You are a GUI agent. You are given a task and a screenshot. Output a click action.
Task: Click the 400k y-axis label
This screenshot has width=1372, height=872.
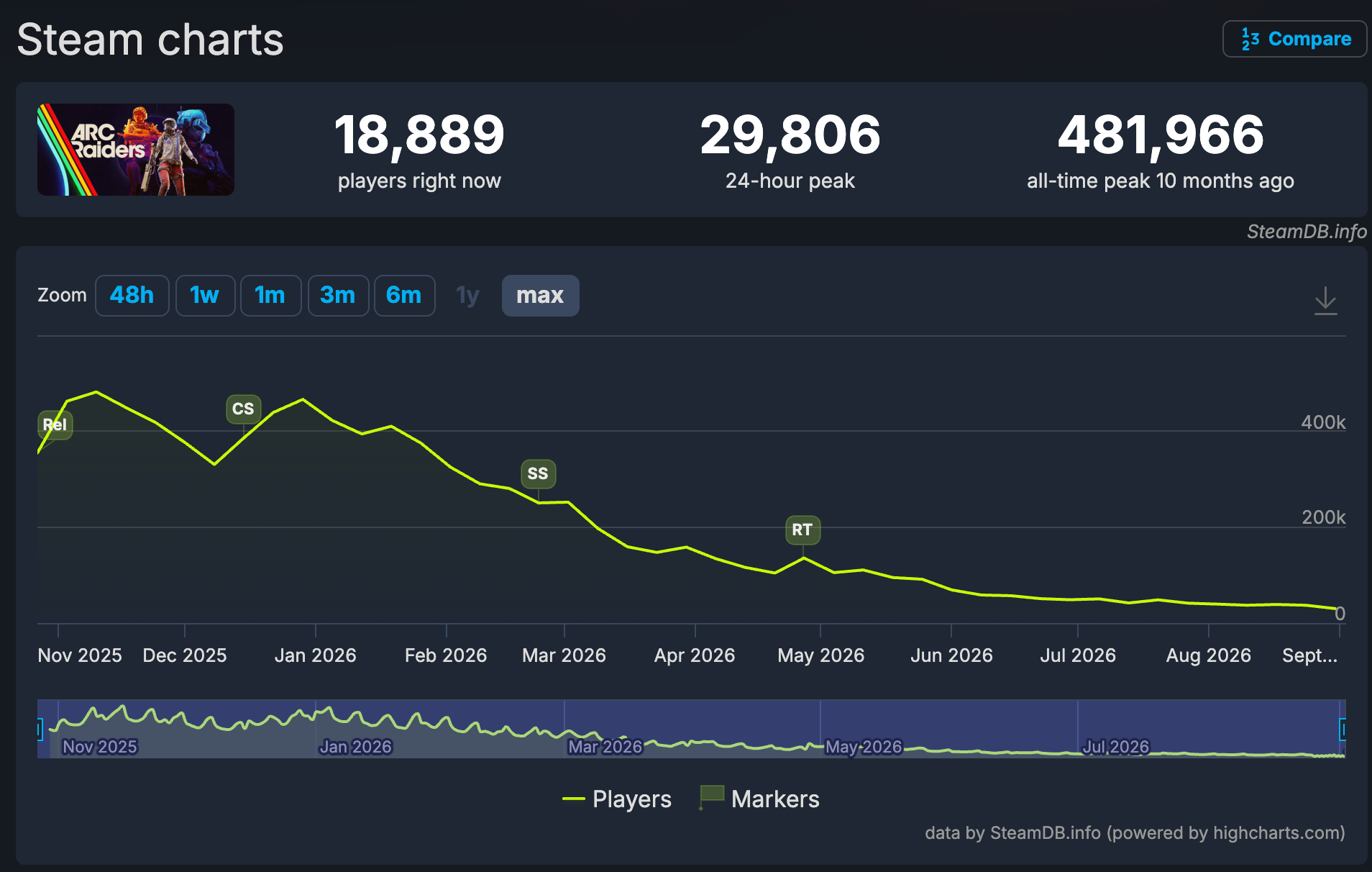click(x=1323, y=422)
